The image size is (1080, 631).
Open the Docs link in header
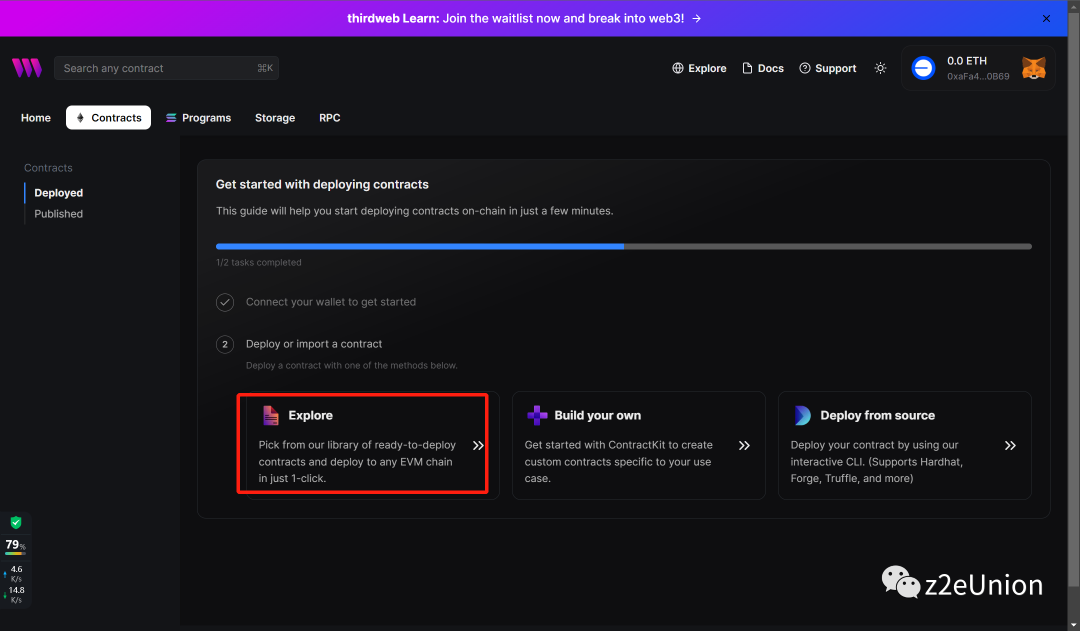763,68
